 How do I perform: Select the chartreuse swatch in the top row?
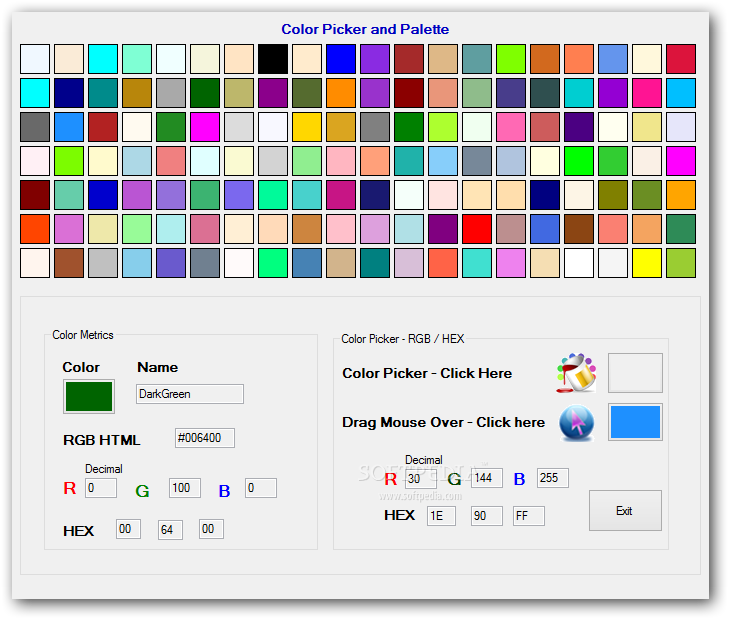pyautogui.click(x=511, y=59)
